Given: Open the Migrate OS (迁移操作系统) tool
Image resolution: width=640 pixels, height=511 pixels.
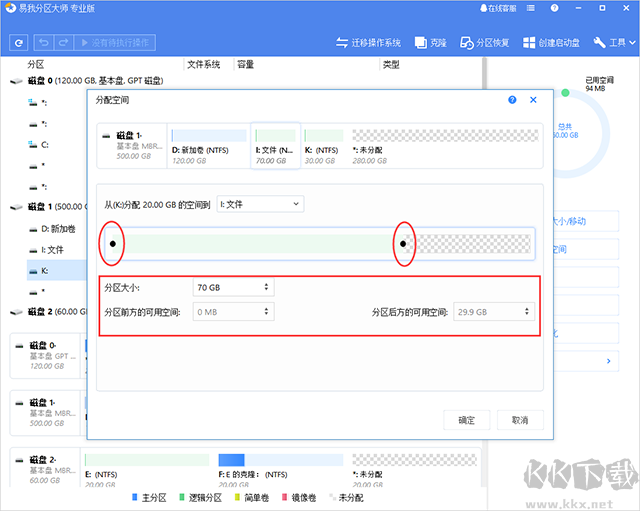Looking at the screenshot, I should click(x=368, y=42).
